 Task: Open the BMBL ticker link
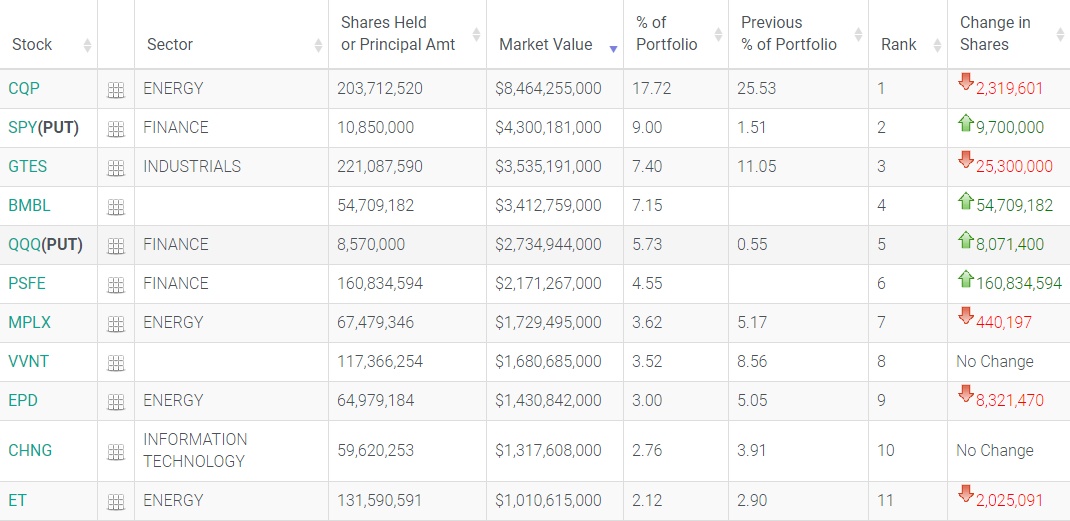pyautogui.click(x=29, y=205)
